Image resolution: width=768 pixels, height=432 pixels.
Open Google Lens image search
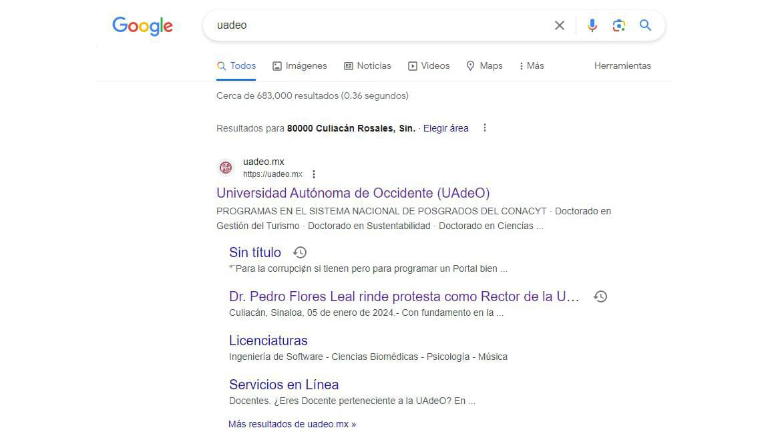[619, 26]
